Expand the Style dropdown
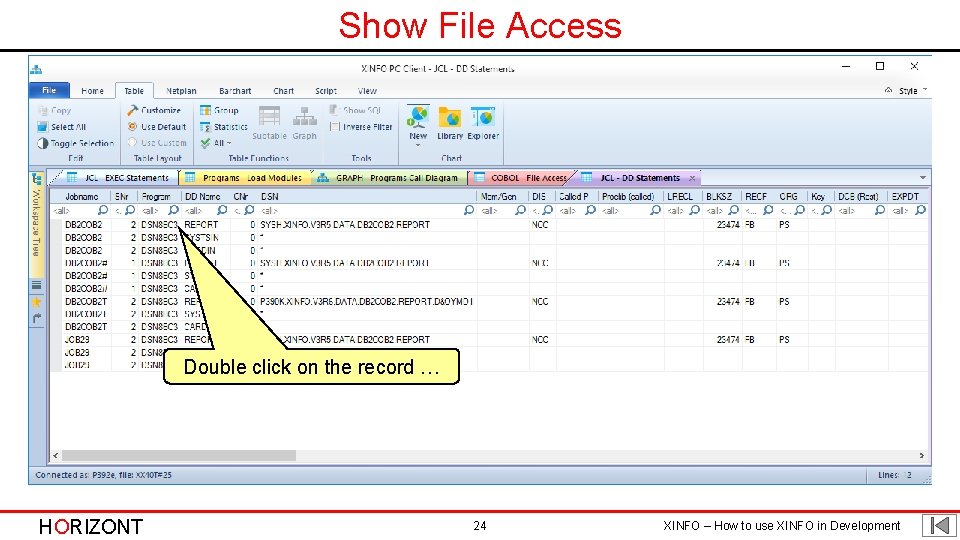Viewport: 960px width, 540px height. tap(912, 91)
